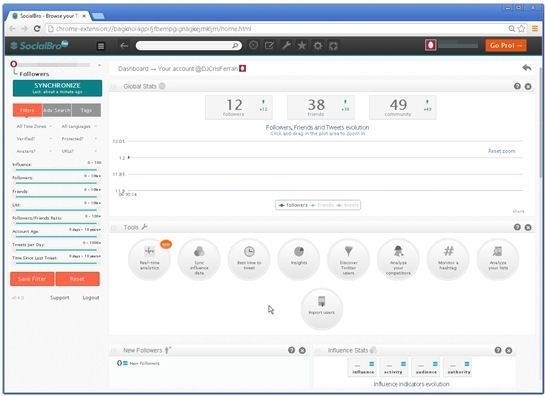
Task: Open Sync influence data tool
Action: pyautogui.click(x=199, y=259)
